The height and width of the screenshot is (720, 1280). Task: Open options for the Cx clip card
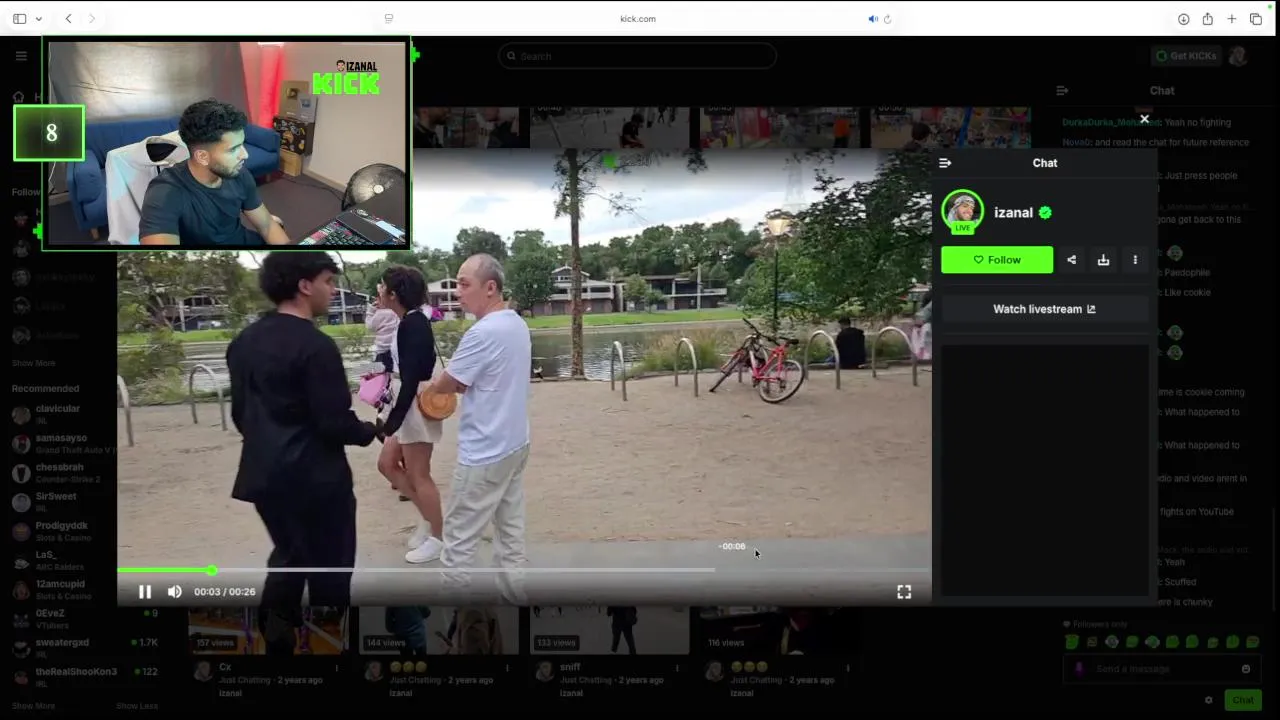coord(336,668)
